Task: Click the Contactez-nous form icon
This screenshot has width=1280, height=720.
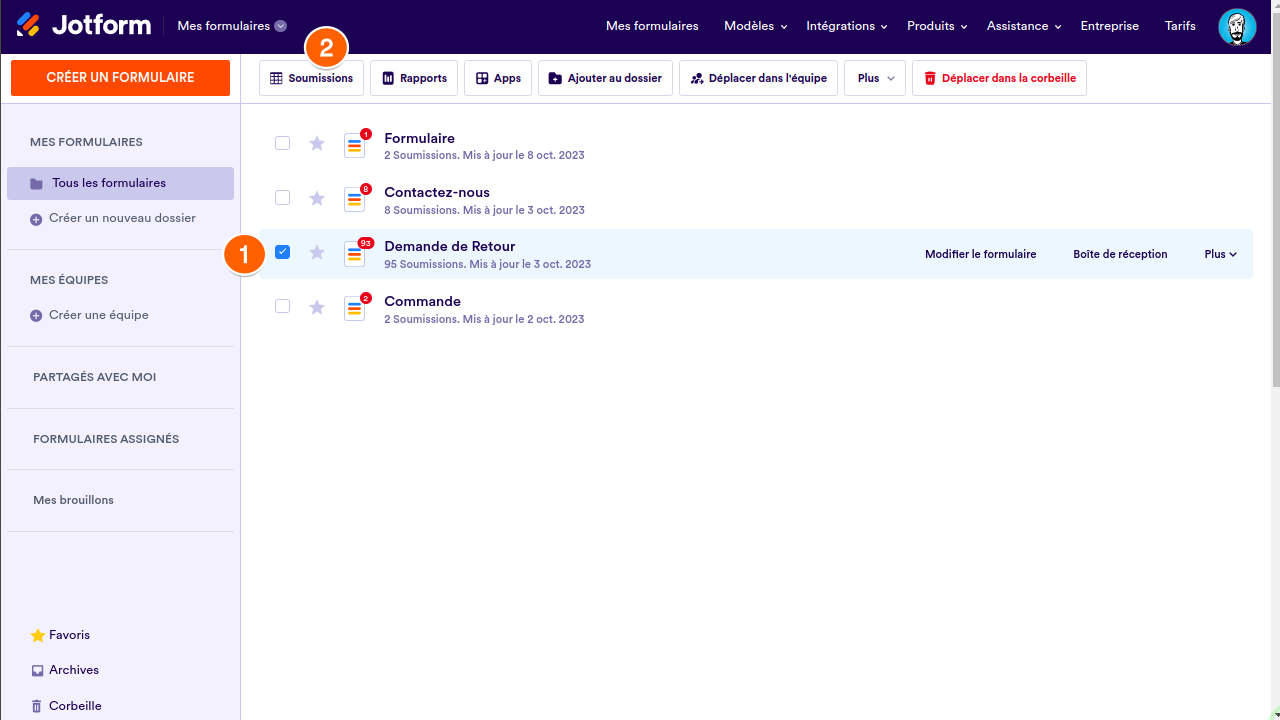Action: pos(355,199)
